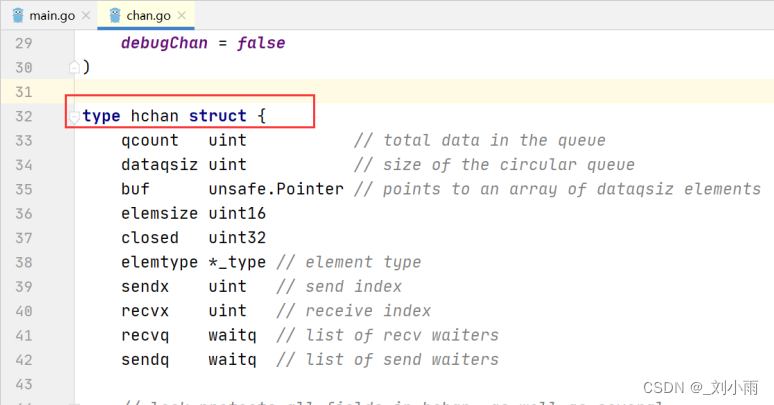
Task: Place cursor on empty highlighted line 31
Action: click(400, 92)
